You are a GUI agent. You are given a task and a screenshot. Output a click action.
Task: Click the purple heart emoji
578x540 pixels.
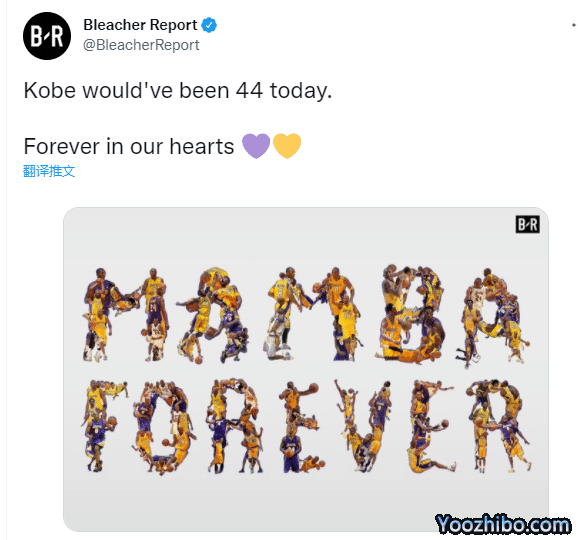256,146
